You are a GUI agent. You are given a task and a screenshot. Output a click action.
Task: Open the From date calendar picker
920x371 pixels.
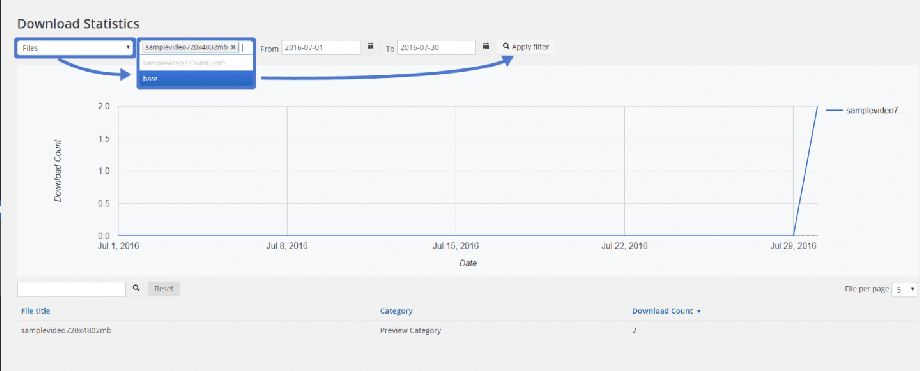click(370, 46)
